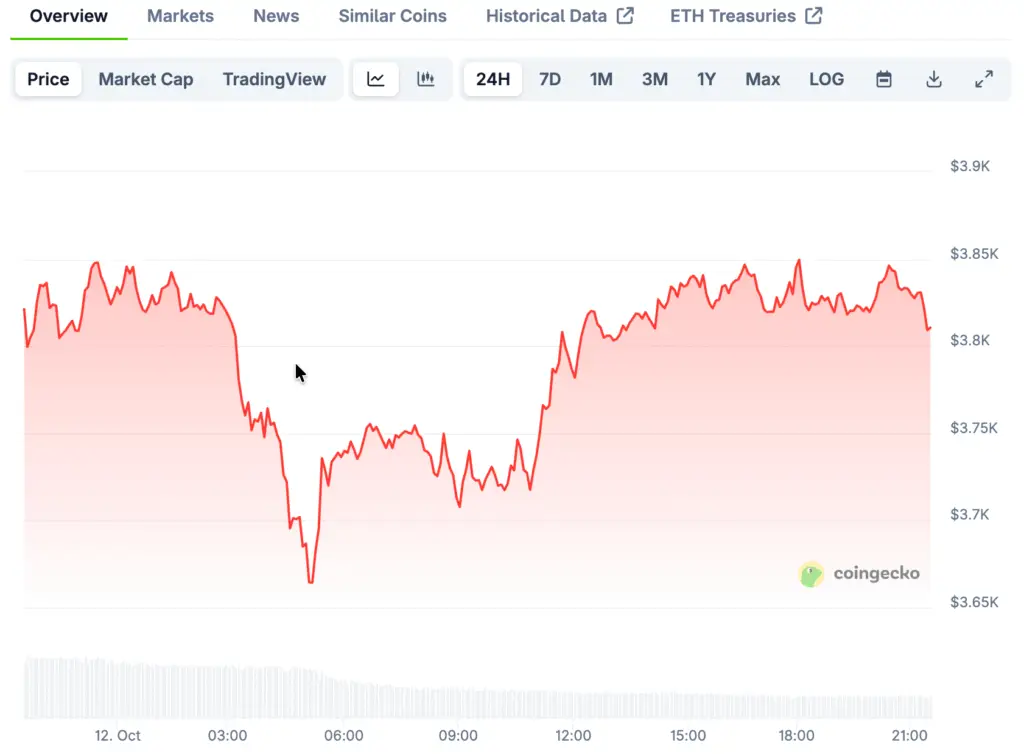Click the volume range selector strip

tap(477, 689)
